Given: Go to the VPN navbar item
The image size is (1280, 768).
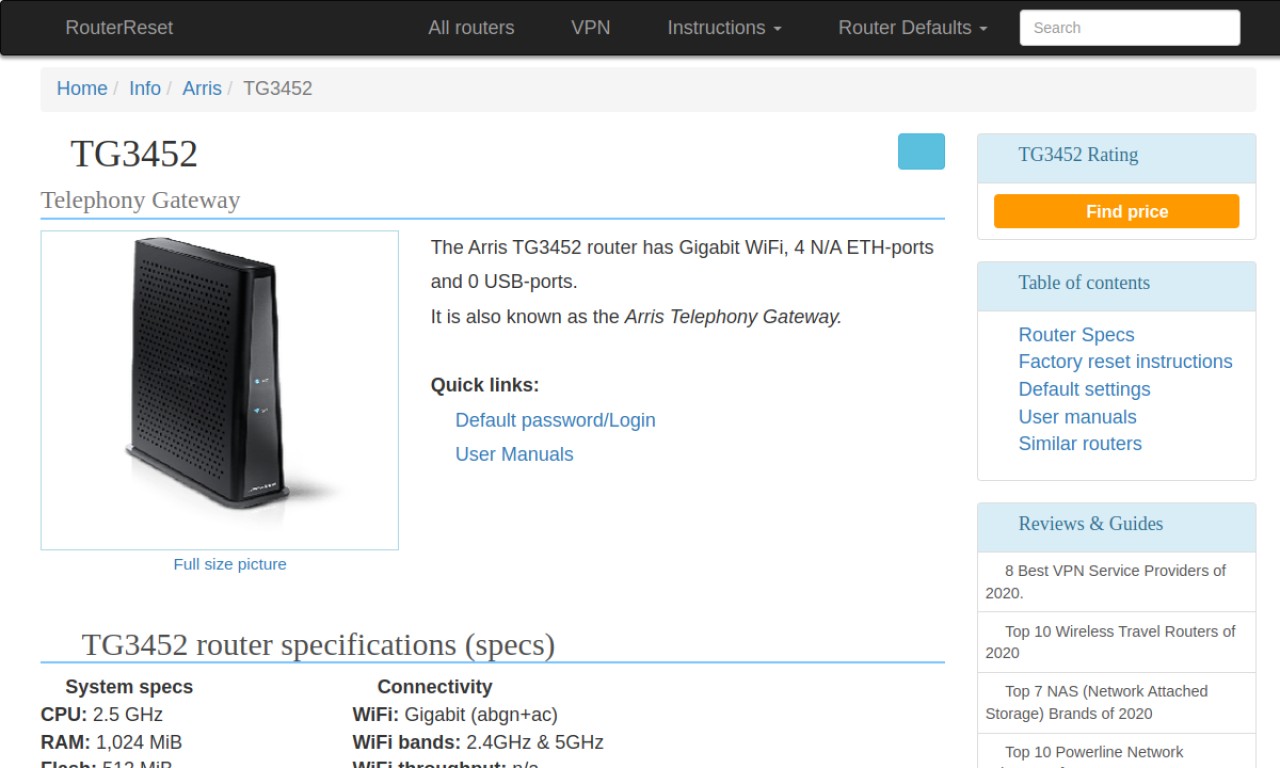Looking at the screenshot, I should (x=590, y=28).
